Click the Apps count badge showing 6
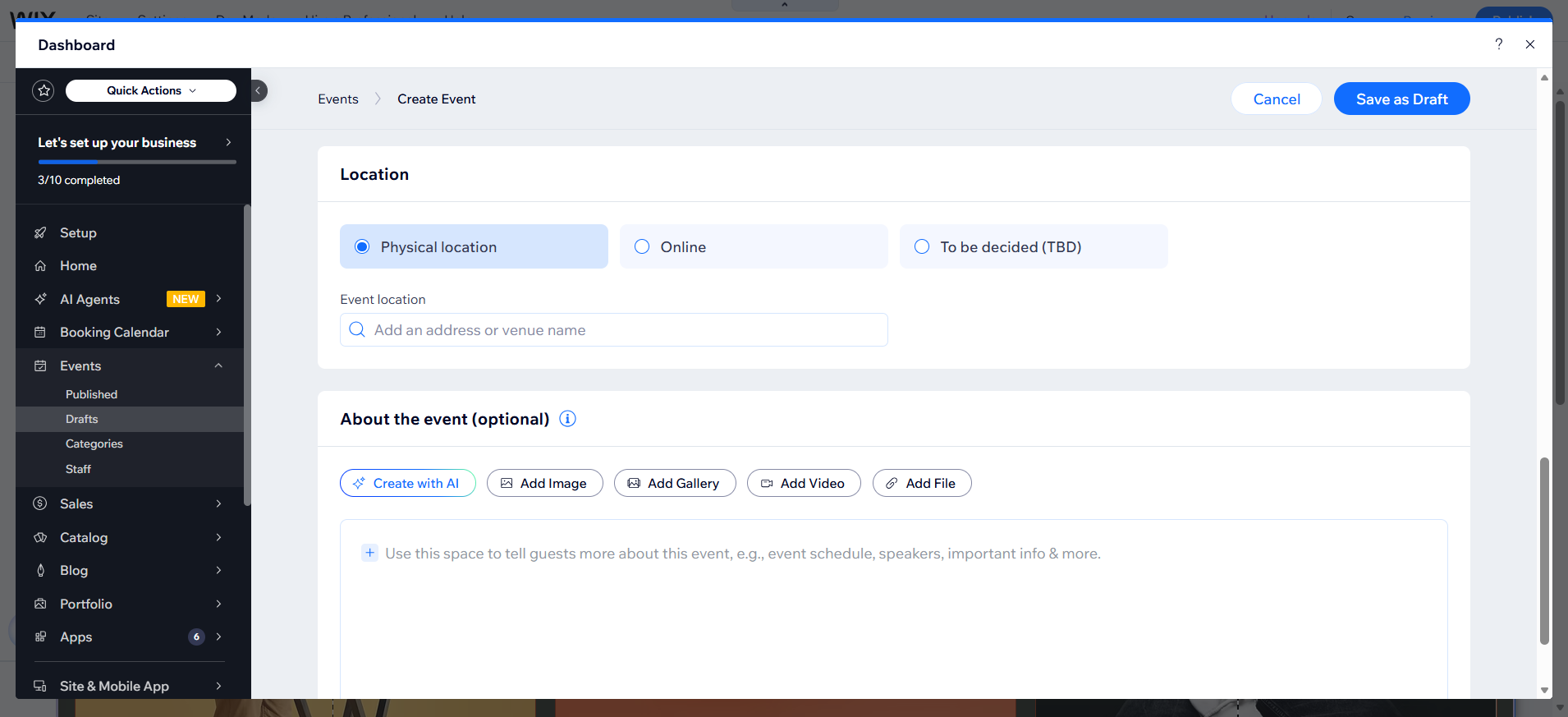 (196, 637)
